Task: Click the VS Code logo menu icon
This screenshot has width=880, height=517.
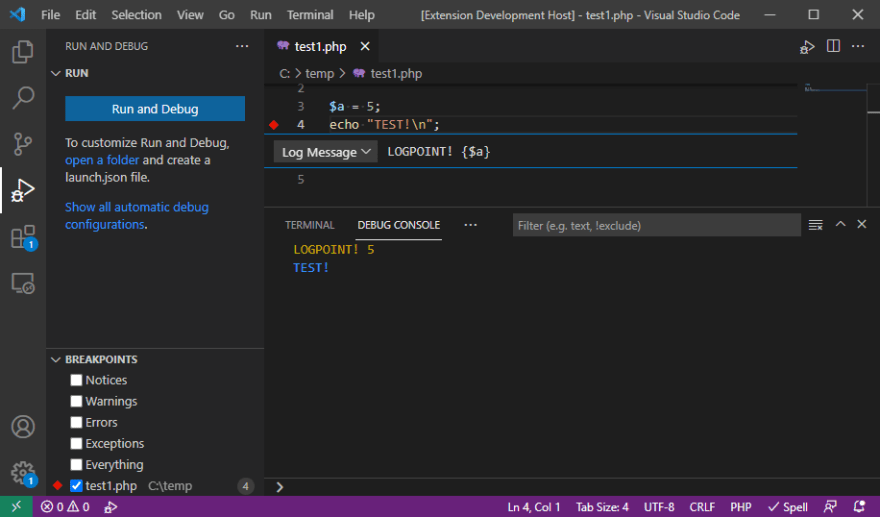Action: (17, 15)
